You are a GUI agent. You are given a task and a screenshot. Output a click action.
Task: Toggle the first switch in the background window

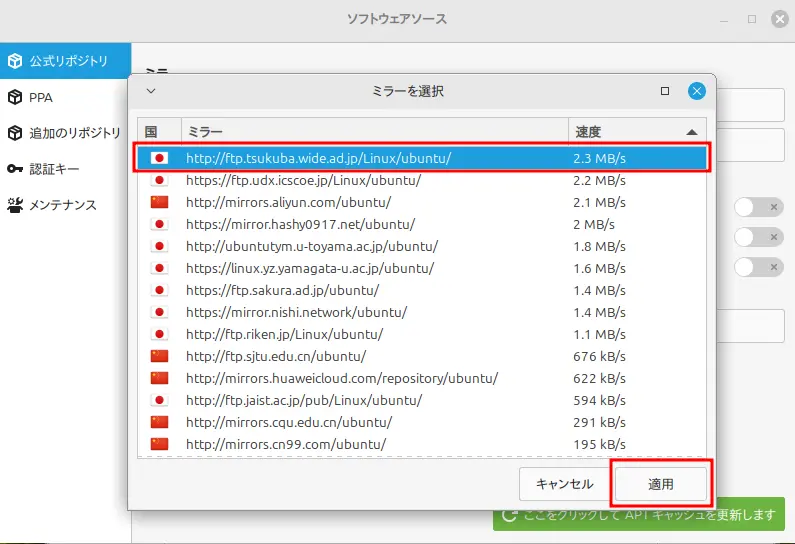click(x=758, y=207)
